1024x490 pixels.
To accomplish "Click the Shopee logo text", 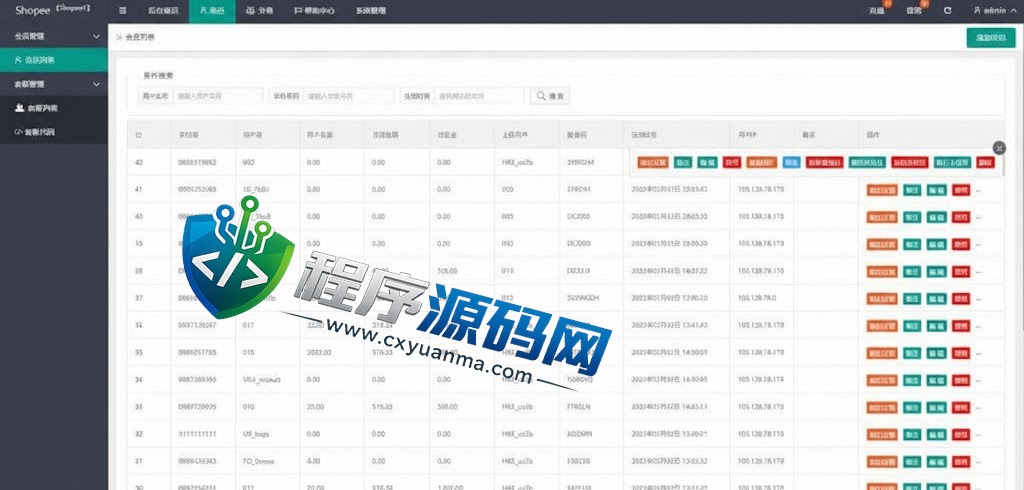I will pos(33,10).
